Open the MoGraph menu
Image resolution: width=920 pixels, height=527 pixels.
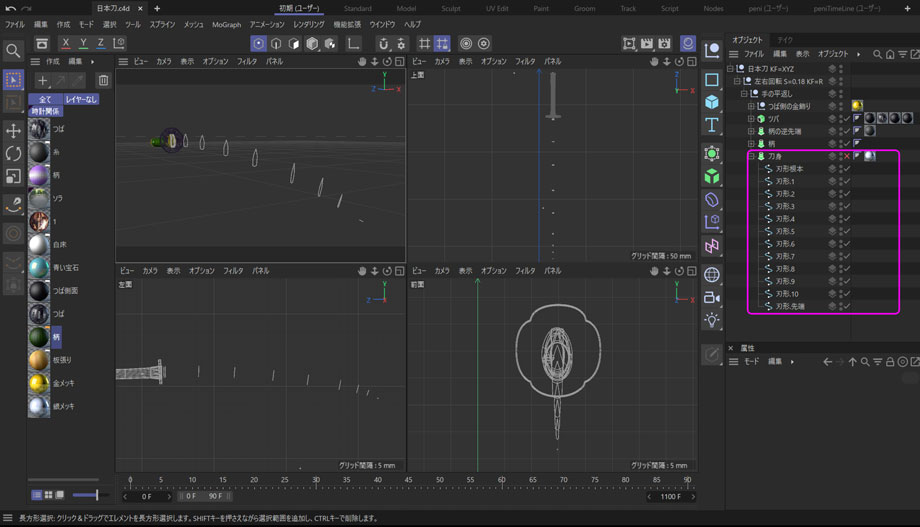[226, 24]
